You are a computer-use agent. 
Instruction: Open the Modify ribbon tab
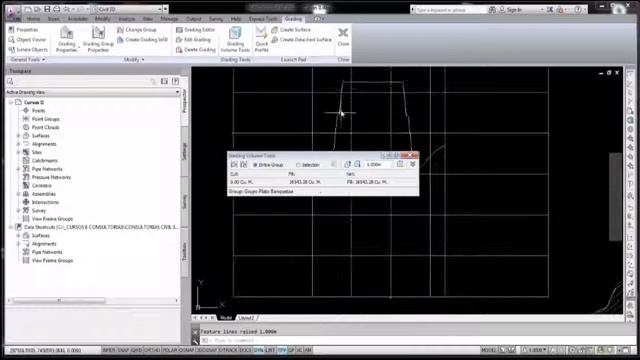pos(102,19)
